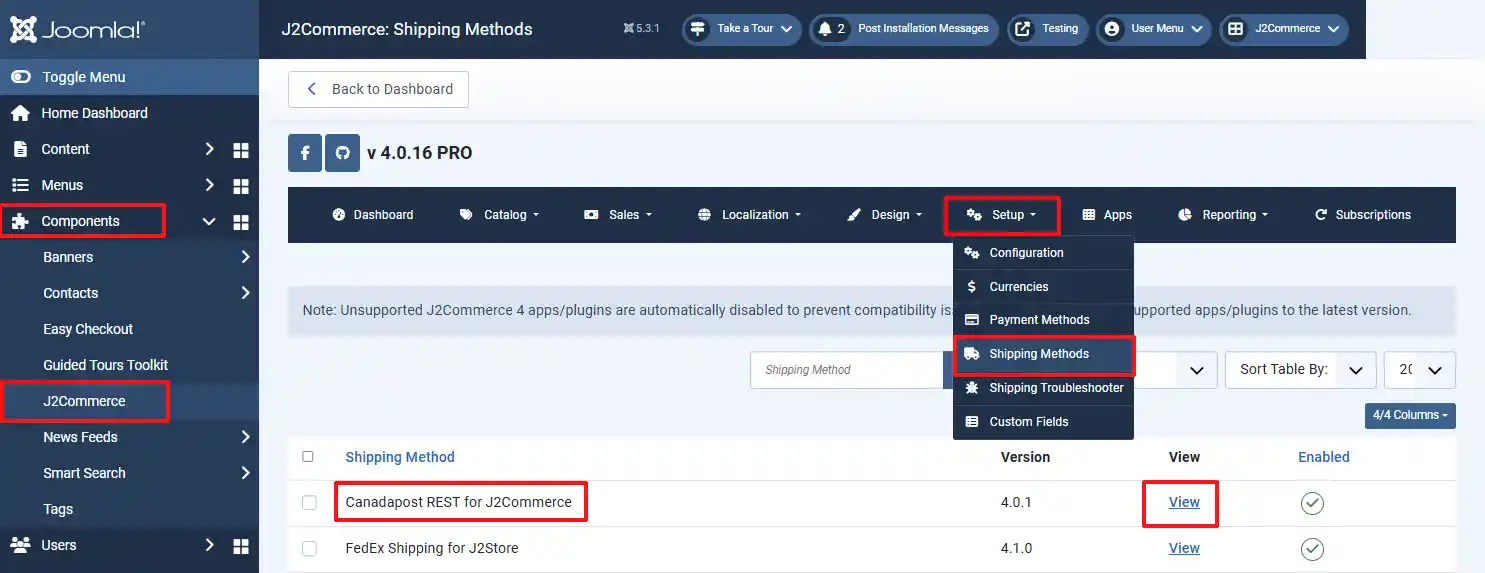Image resolution: width=1485 pixels, height=573 pixels.
Task: Open the User Menu dropdown
Action: (x=1154, y=29)
